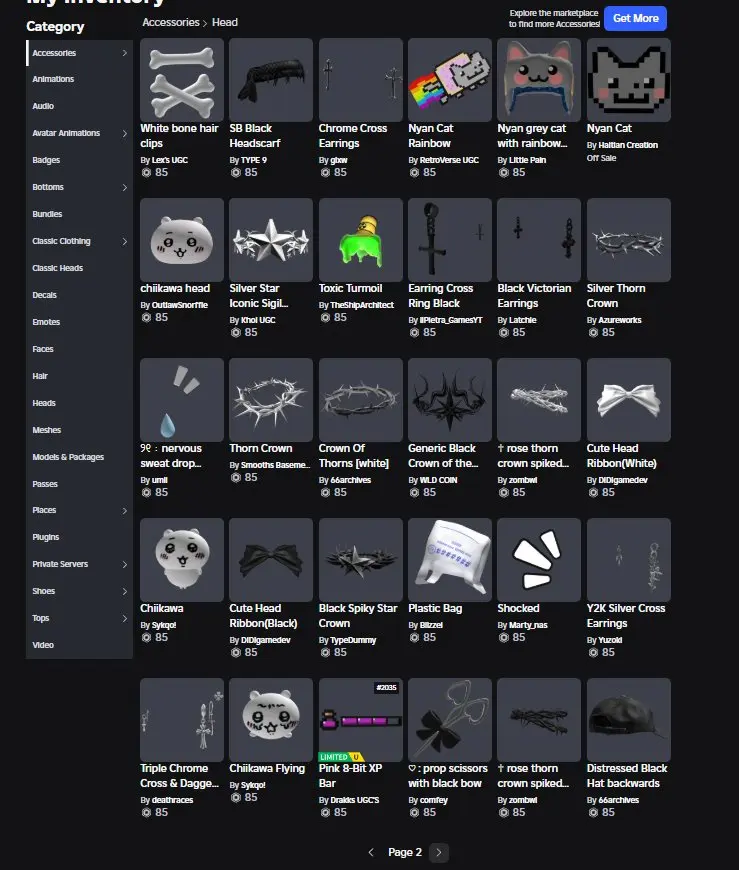
Task: Expand the Classic Clothing category chevron
Action: click(x=124, y=241)
